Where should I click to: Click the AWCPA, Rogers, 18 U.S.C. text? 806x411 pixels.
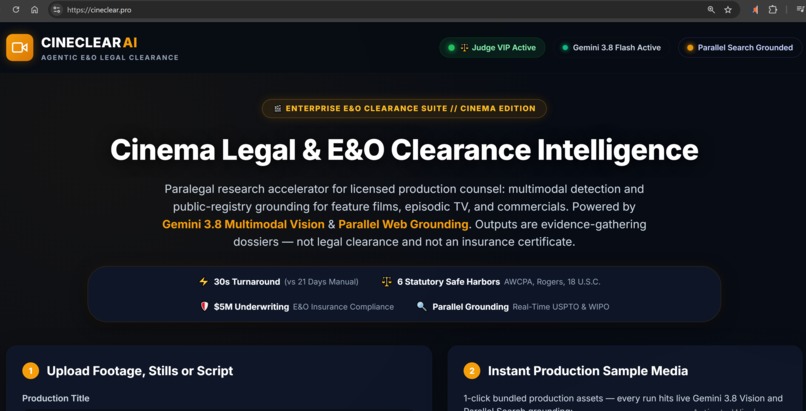point(552,282)
